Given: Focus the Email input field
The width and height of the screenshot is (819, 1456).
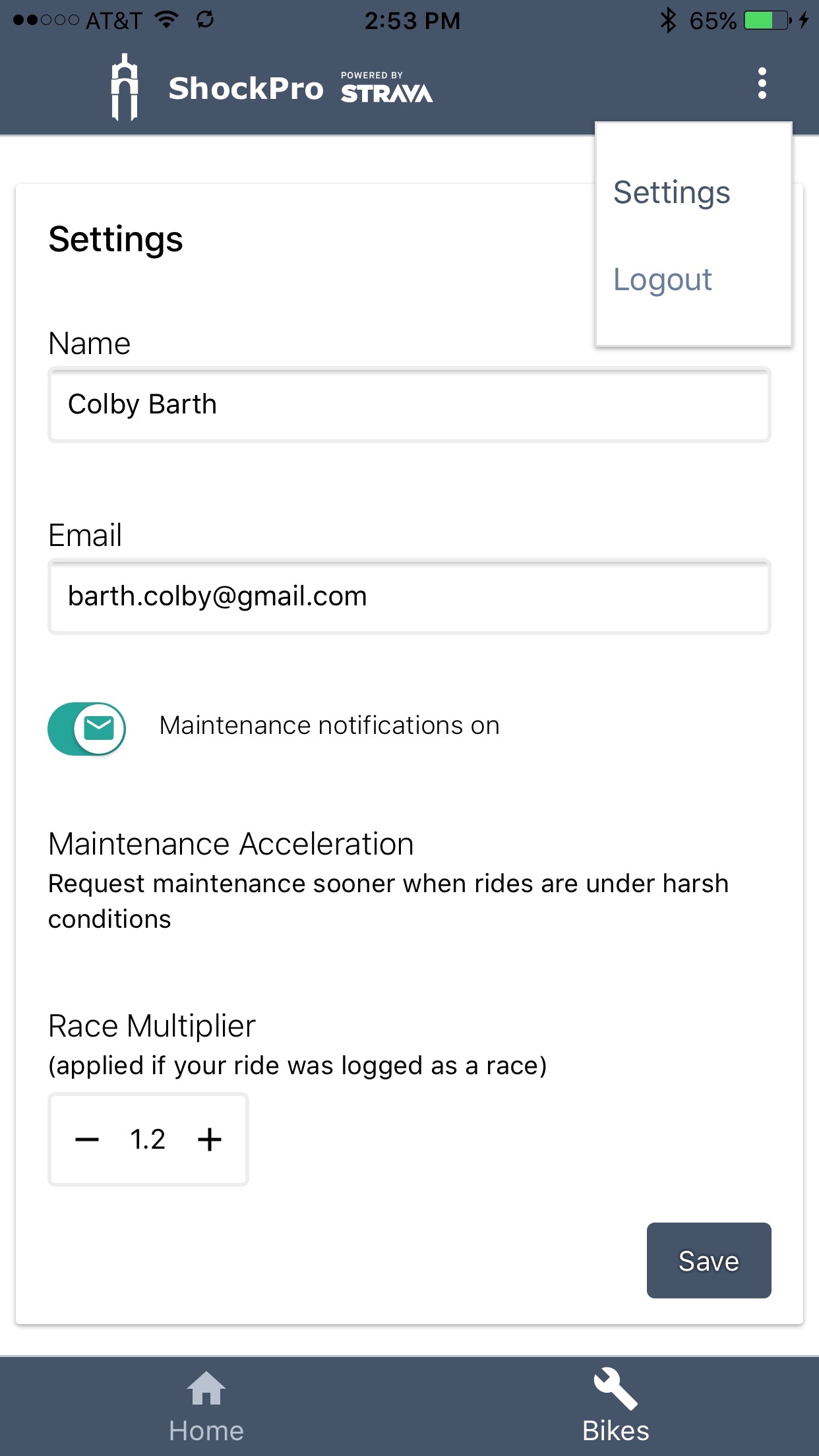Looking at the screenshot, I should pyautogui.click(x=409, y=597).
